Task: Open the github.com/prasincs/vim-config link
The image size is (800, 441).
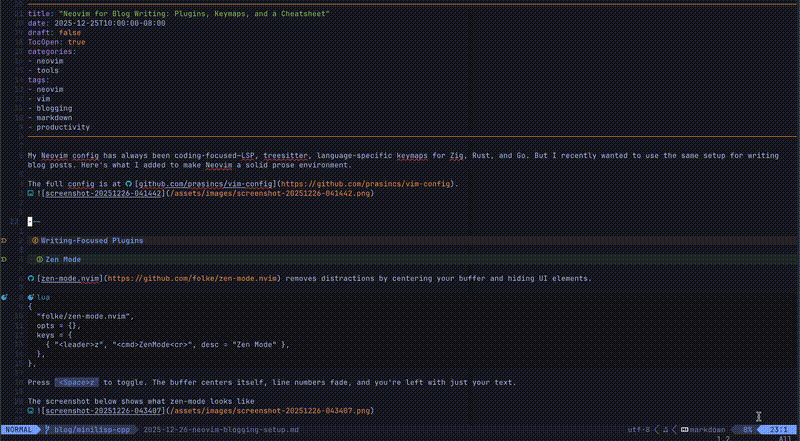Action: [206, 184]
